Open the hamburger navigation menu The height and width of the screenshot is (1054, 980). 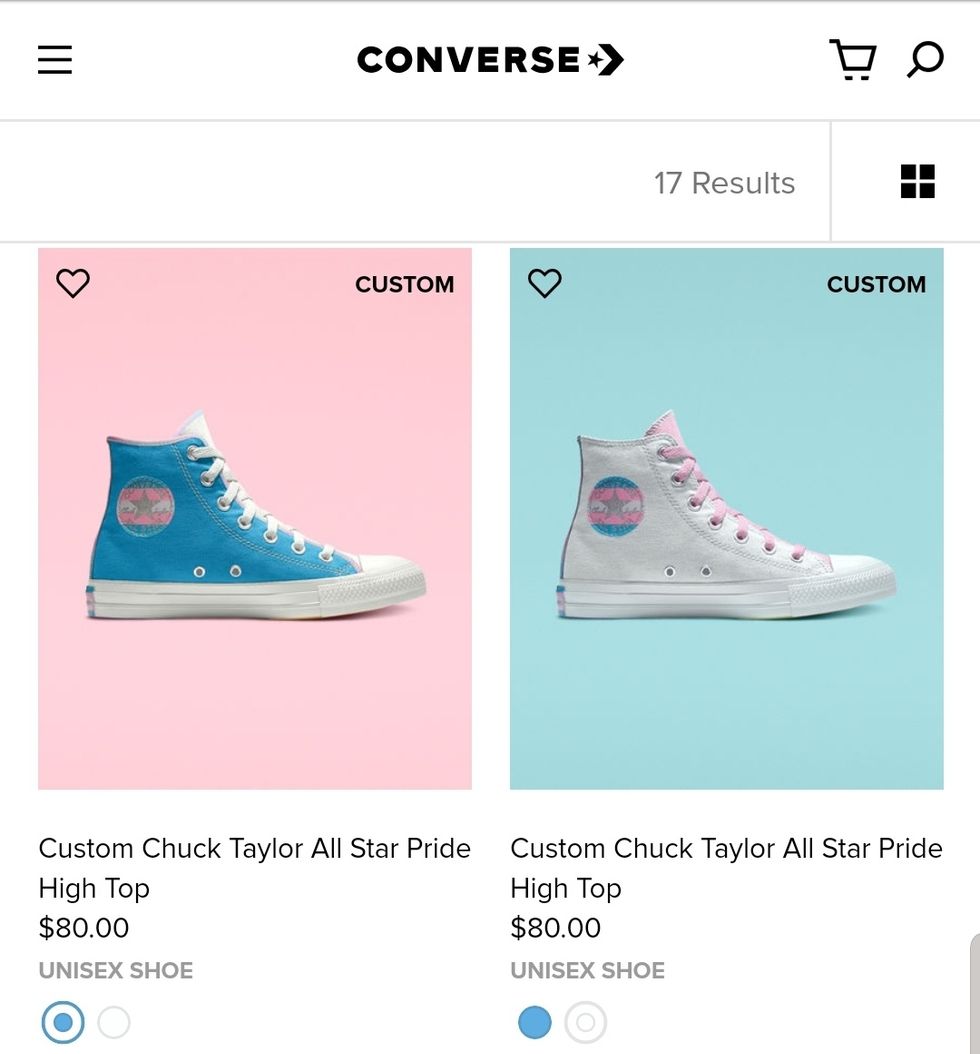click(55, 61)
